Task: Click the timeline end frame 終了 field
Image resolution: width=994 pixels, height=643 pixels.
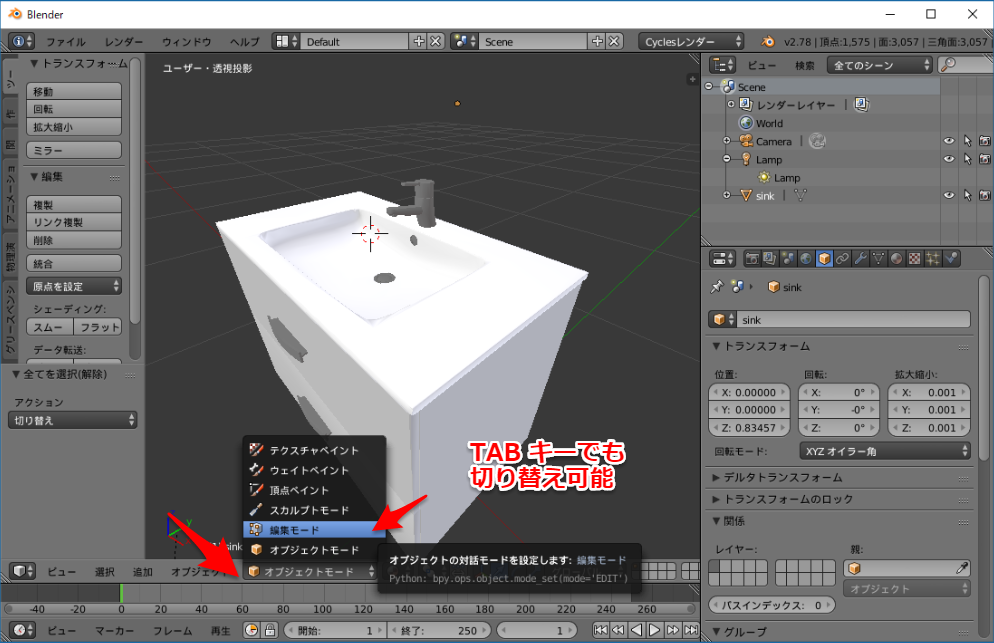Action: [437, 630]
